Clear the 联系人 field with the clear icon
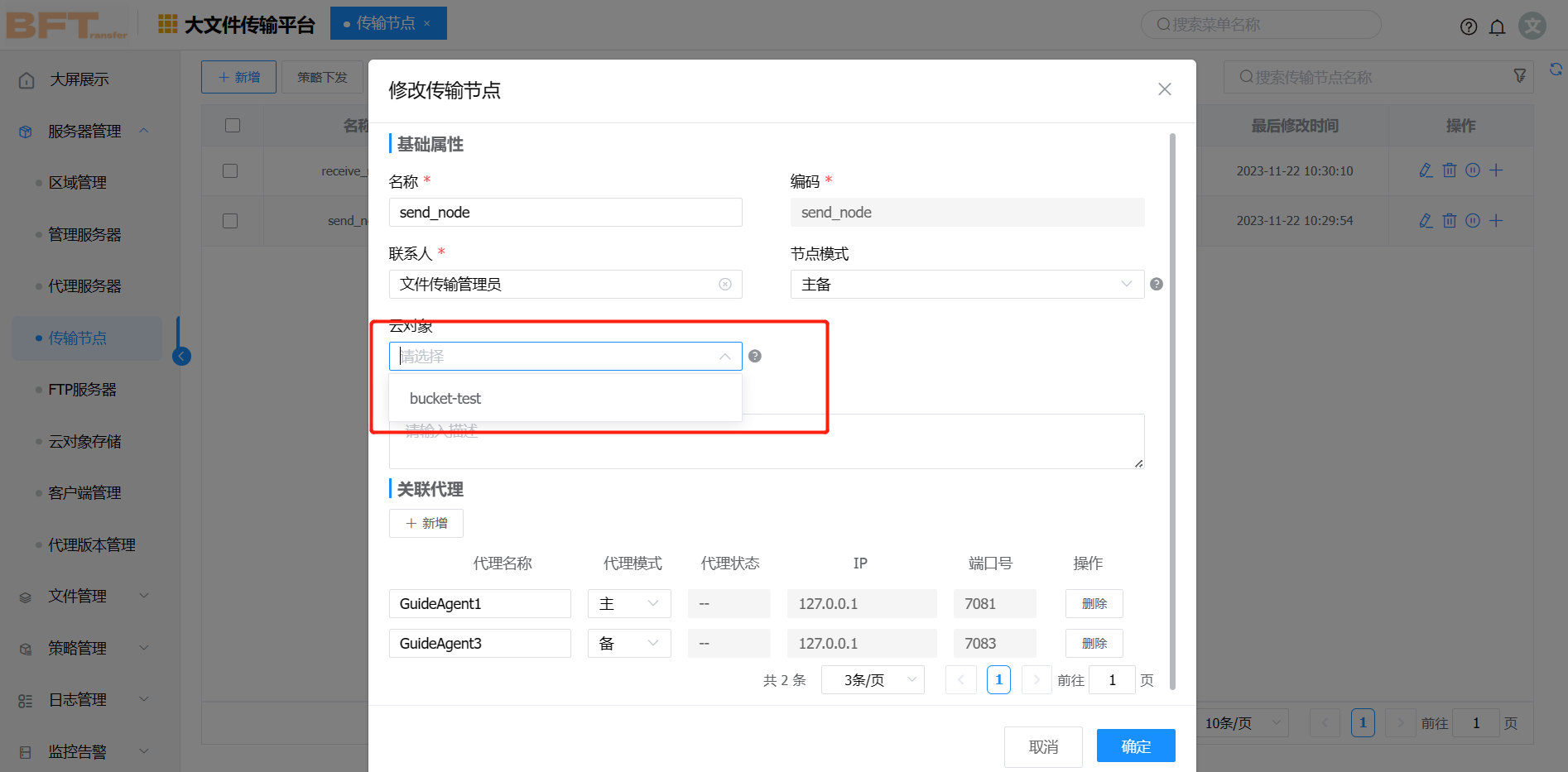The width and height of the screenshot is (1568, 772). [x=725, y=284]
